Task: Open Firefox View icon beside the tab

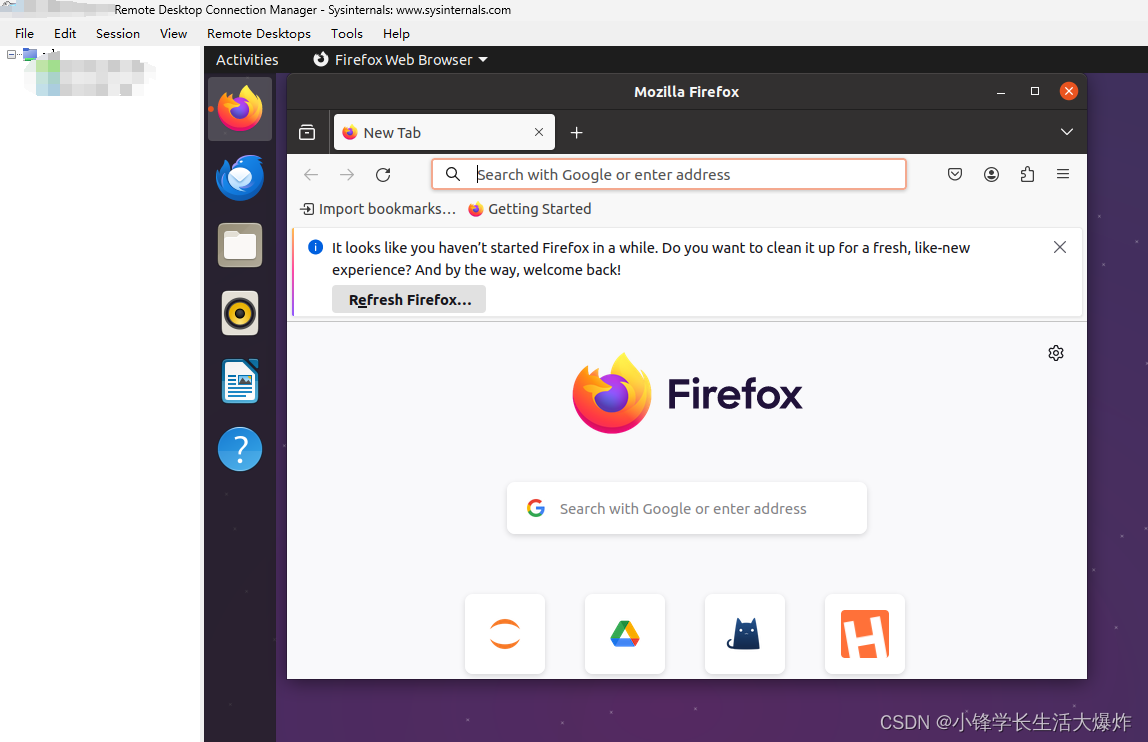Action: (x=308, y=133)
